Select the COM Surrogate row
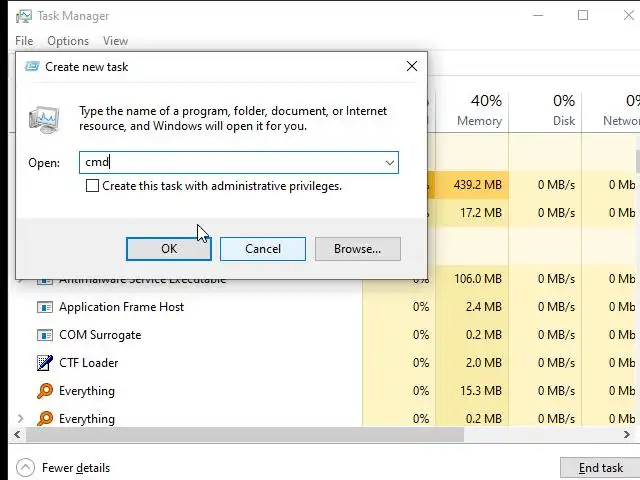The width and height of the screenshot is (640, 480). coord(324,335)
